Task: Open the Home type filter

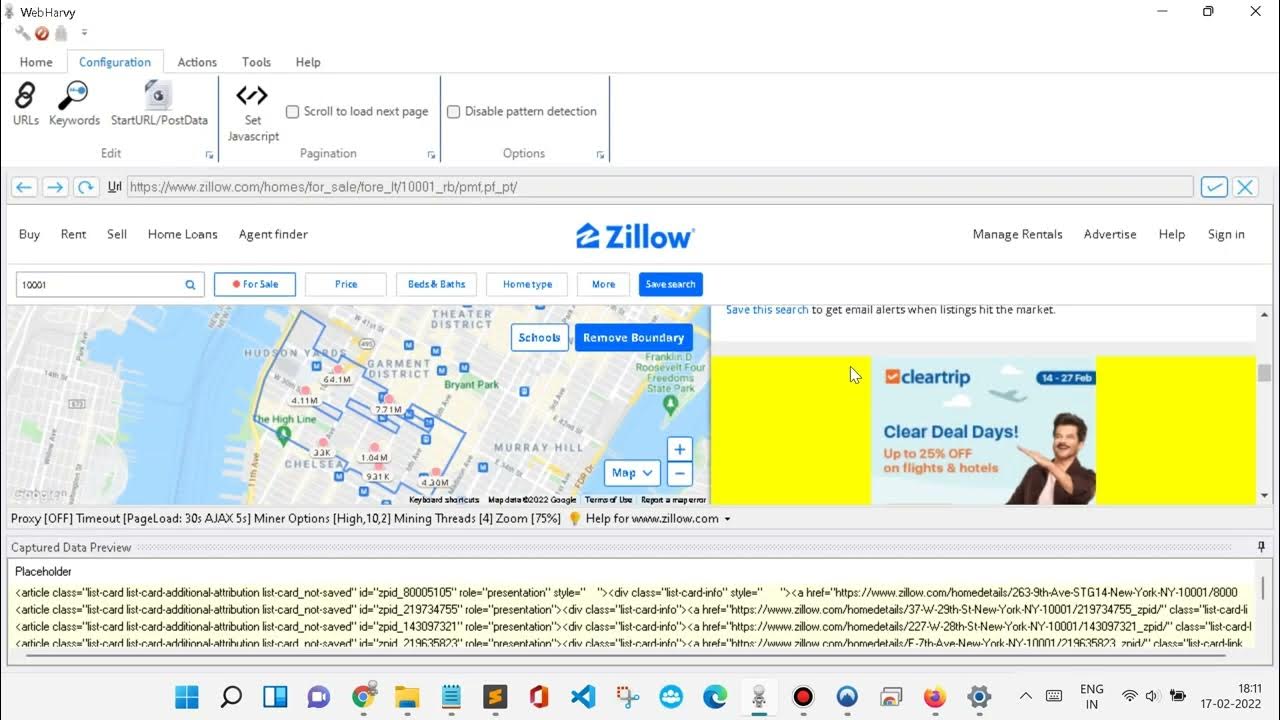Action: [527, 284]
